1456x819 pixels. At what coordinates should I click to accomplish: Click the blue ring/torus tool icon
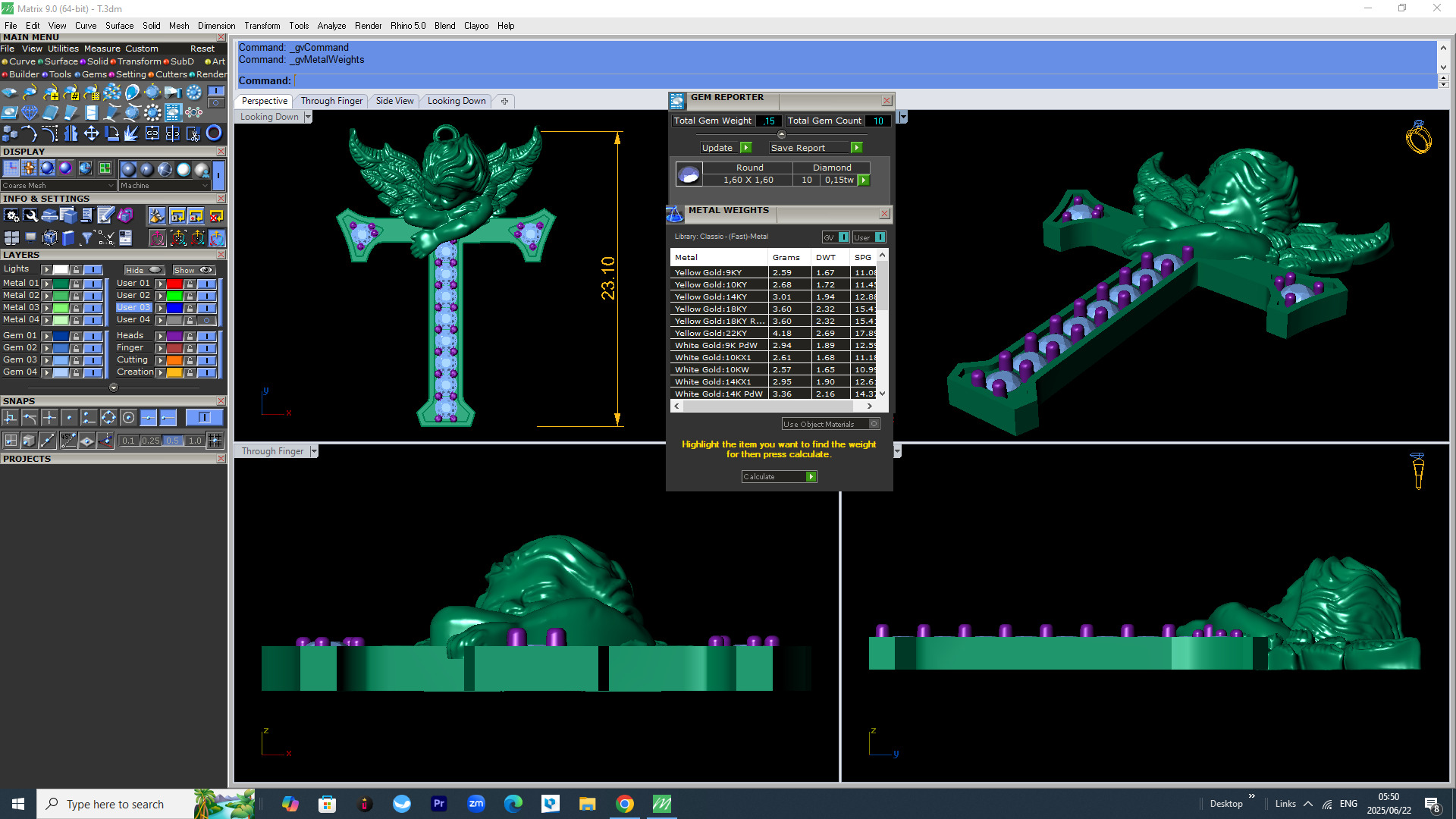point(214,134)
